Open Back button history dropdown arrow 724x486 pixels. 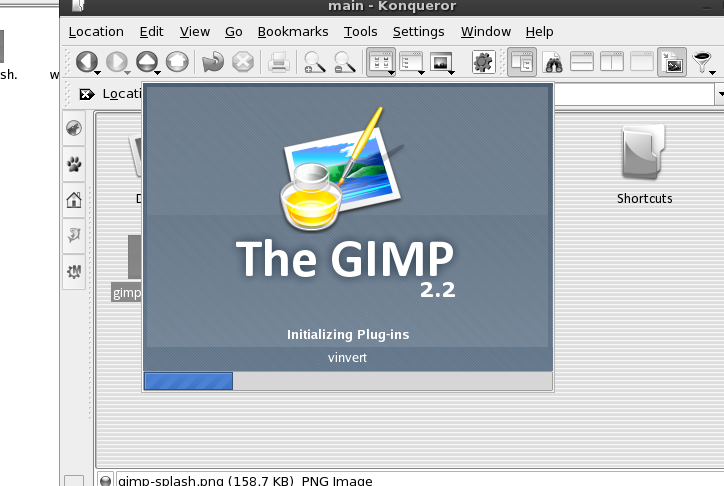coord(97,72)
